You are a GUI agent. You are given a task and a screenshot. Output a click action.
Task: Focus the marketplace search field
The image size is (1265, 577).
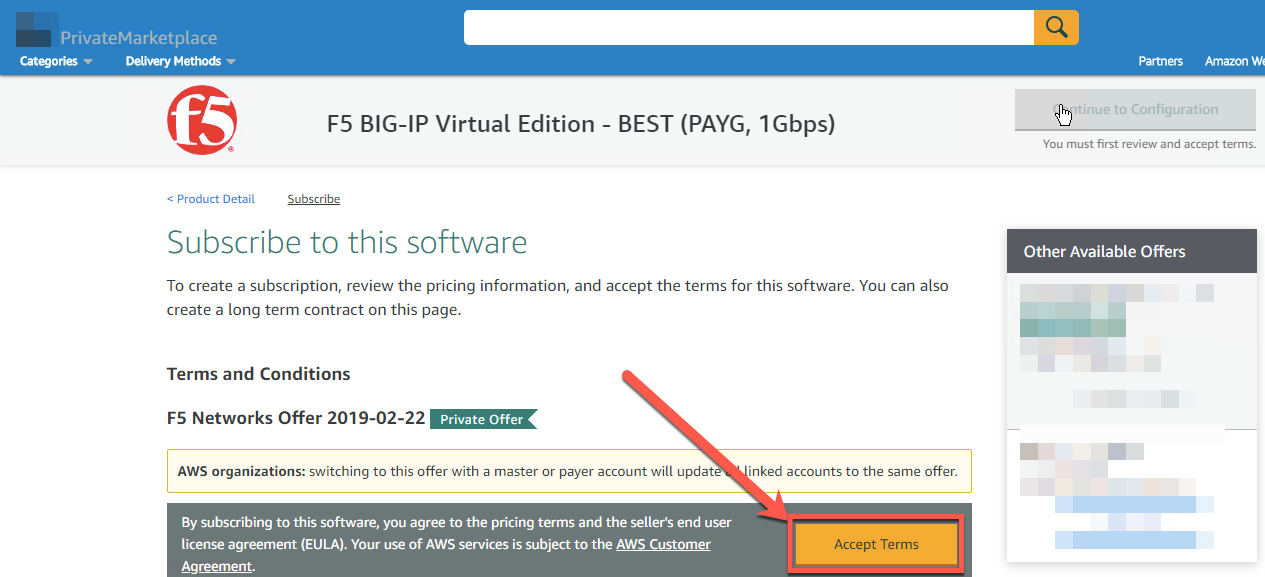point(749,27)
